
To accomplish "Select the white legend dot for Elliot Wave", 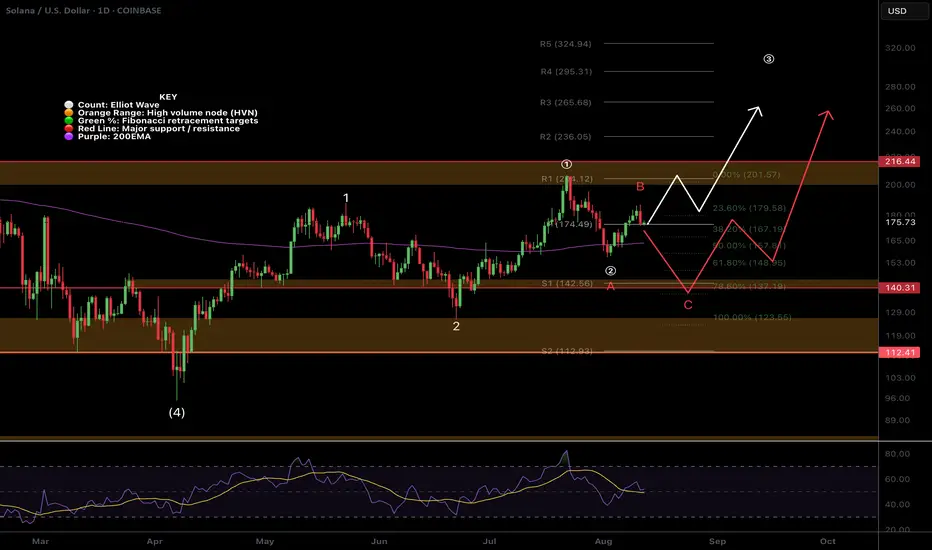I will (x=69, y=105).
